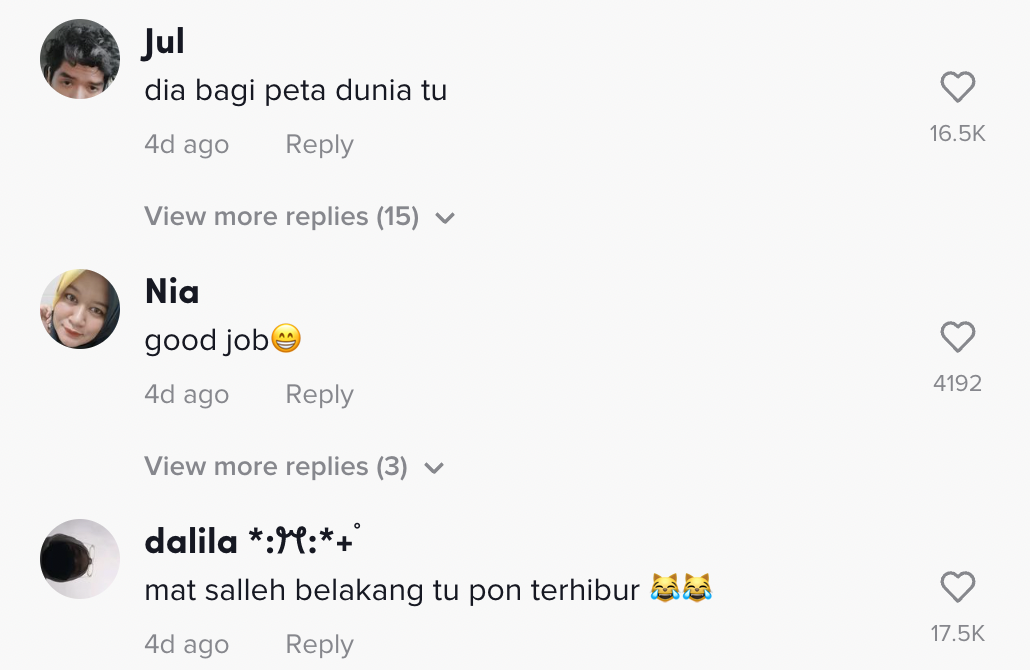Image resolution: width=1030 pixels, height=670 pixels.
Task: Tap the heart on dalila's comment
Action: pos(957,587)
